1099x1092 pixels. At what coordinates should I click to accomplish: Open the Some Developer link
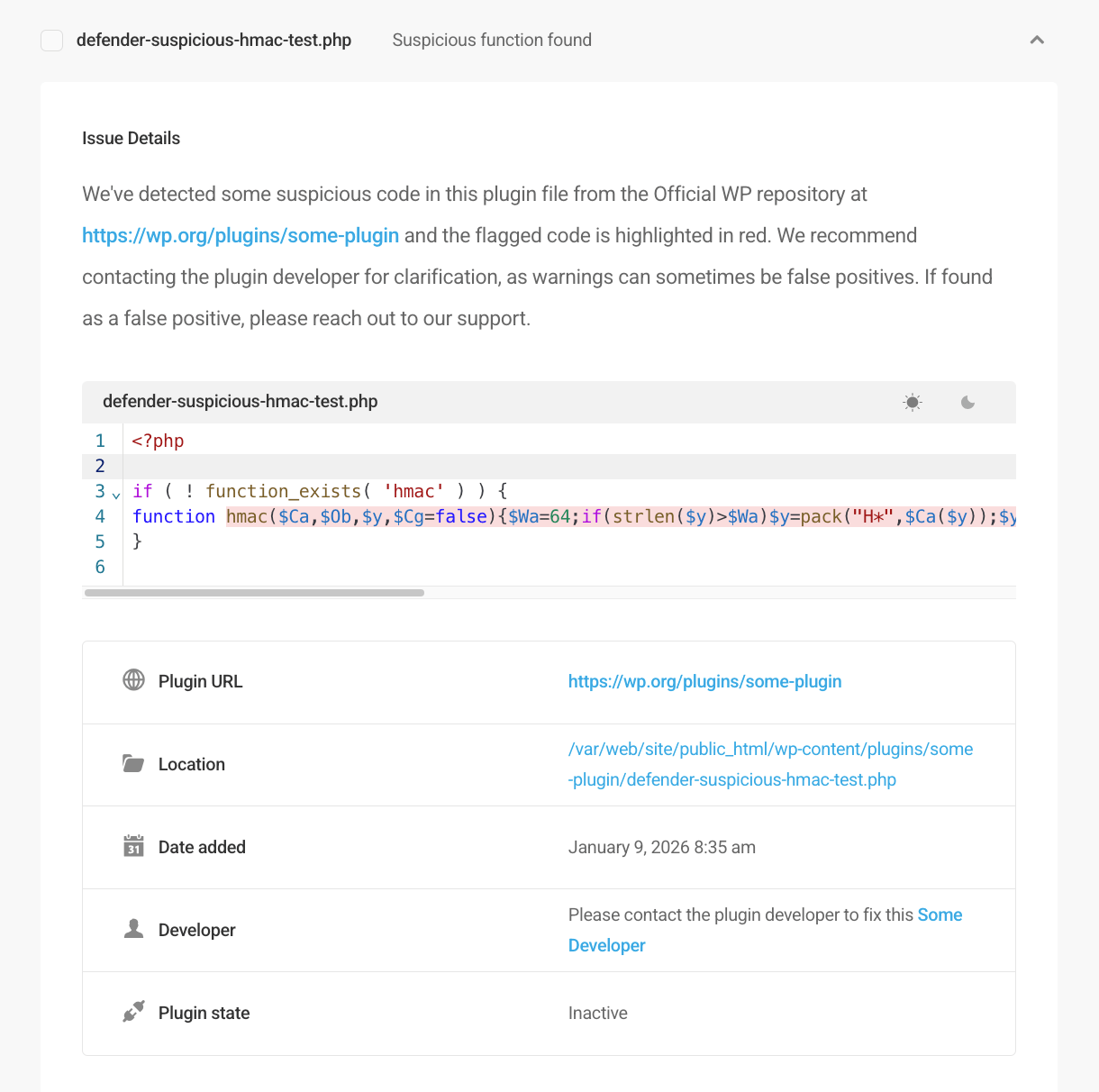tap(606, 944)
